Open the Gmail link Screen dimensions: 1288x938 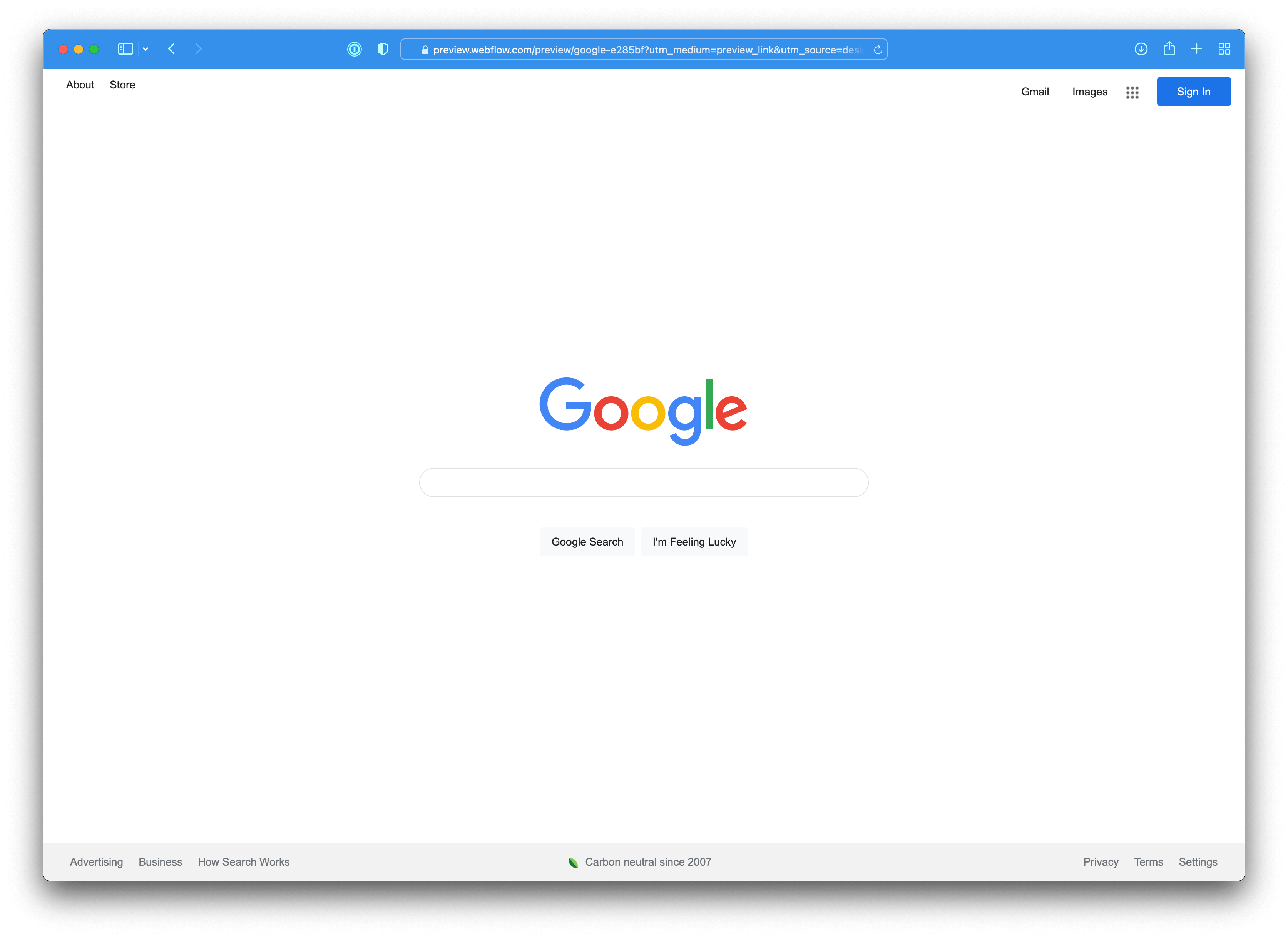[x=1035, y=92]
